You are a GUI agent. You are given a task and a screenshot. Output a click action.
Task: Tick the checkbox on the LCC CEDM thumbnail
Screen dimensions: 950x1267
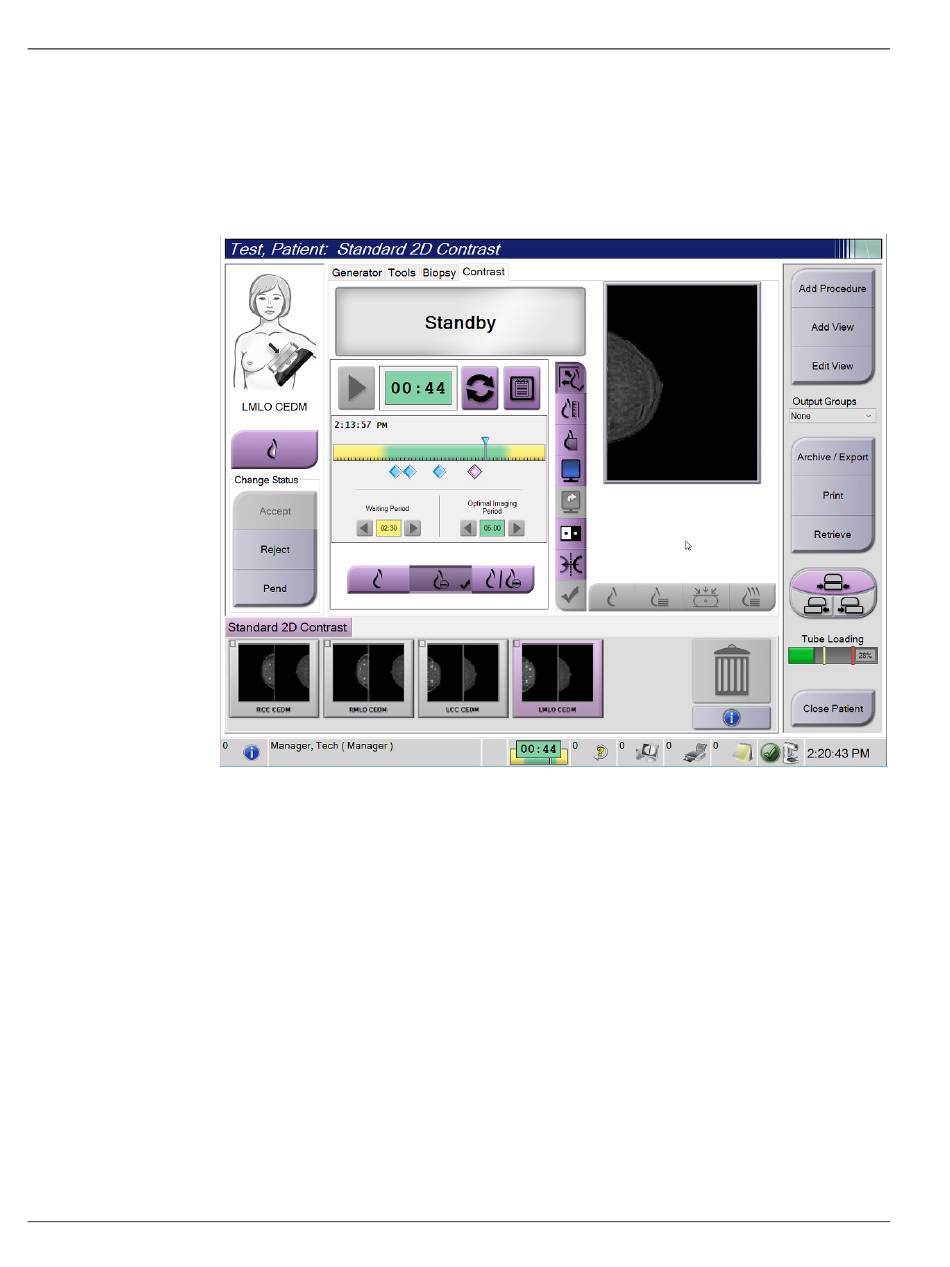pos(422,644)
